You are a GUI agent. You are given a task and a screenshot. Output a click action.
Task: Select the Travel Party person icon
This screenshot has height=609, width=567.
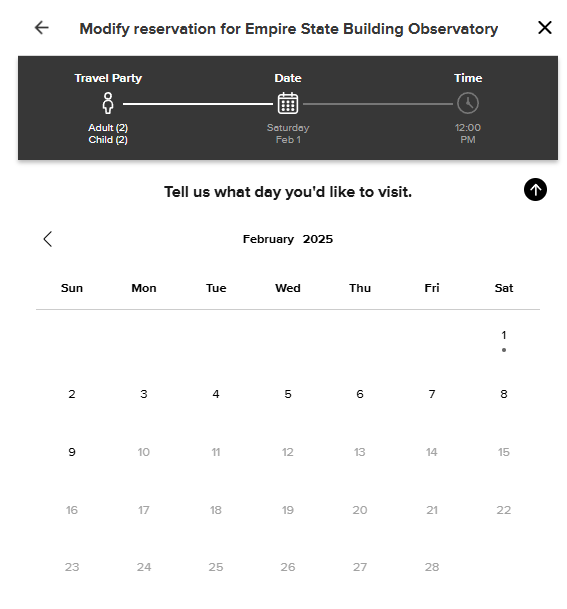pyautogui.click(x=108, y=103)
